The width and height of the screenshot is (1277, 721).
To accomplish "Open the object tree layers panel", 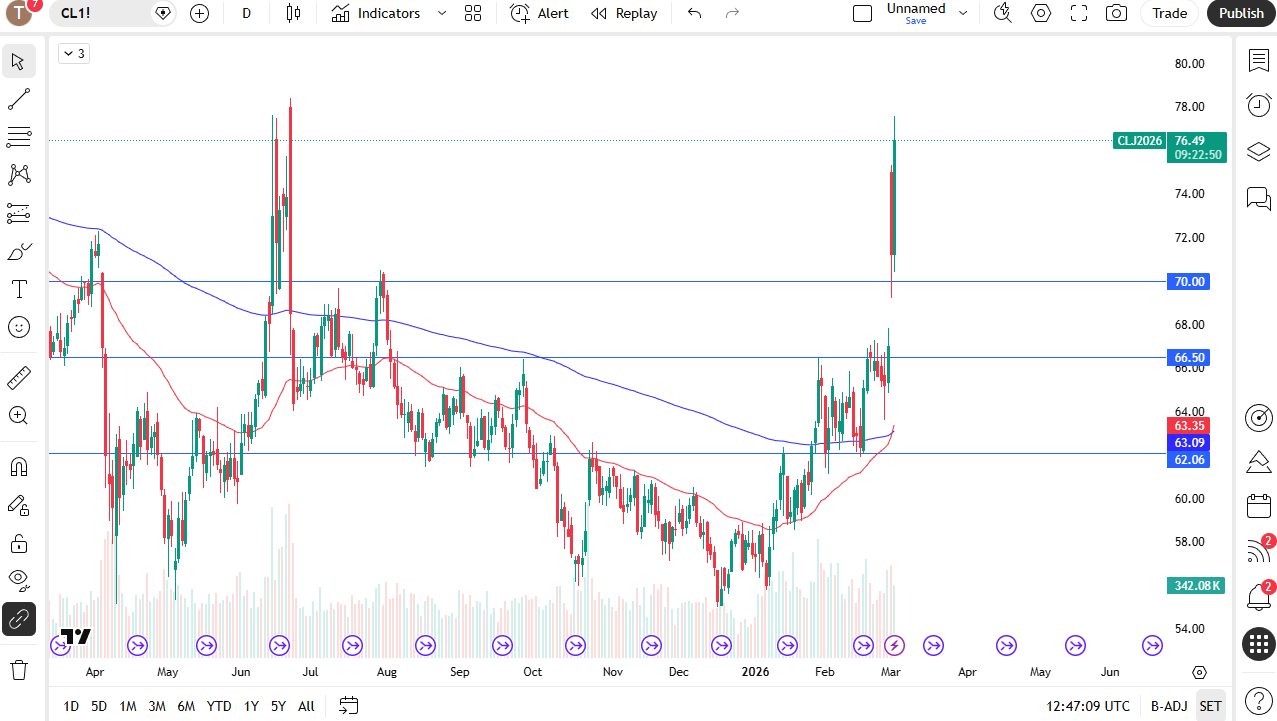I will (1258, 151).
